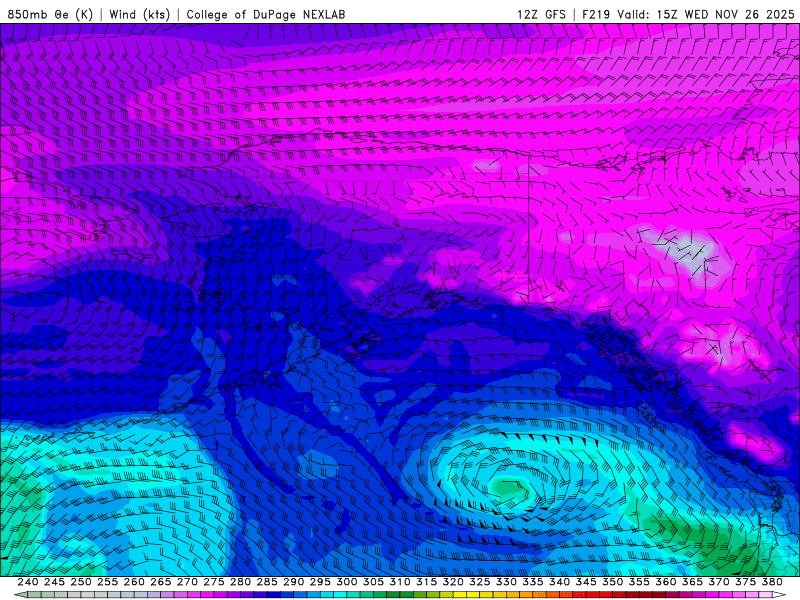Image resolution: width=800 pixels, height=600 pixels.
Task: Click the 380 color scale label
Action: pos(772,582)
